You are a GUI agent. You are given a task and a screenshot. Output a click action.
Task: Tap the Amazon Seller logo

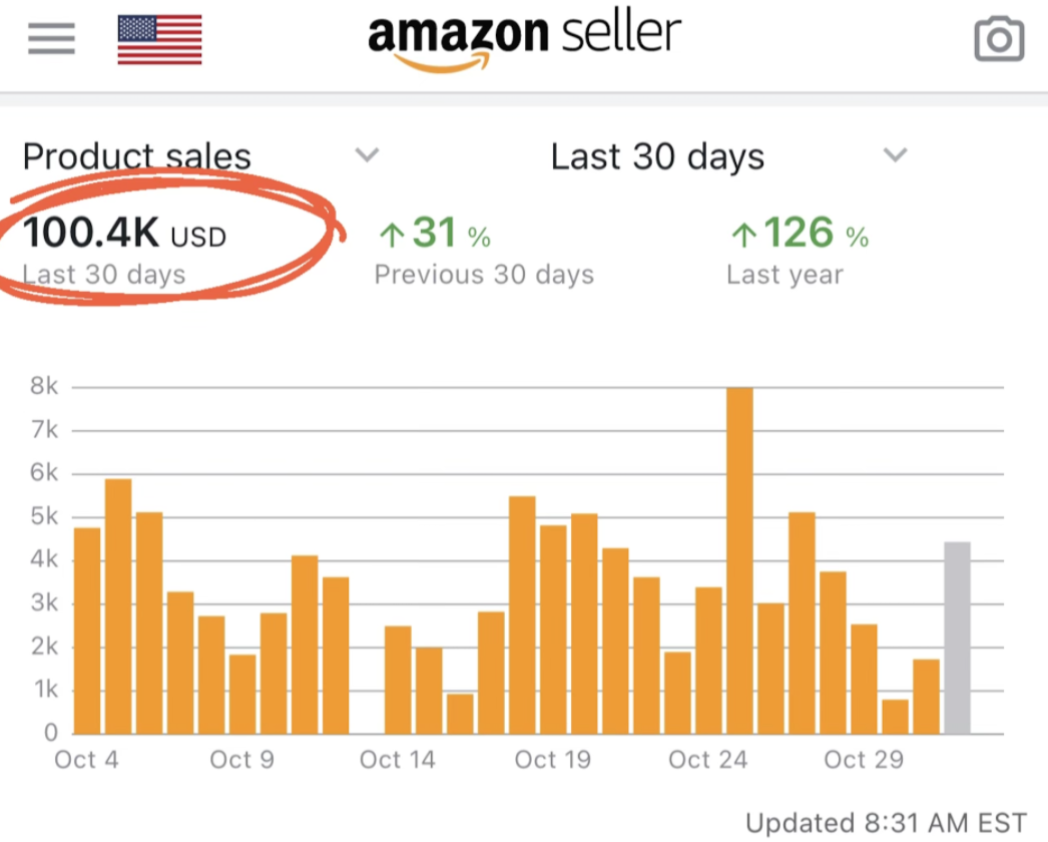coord(524,38)
